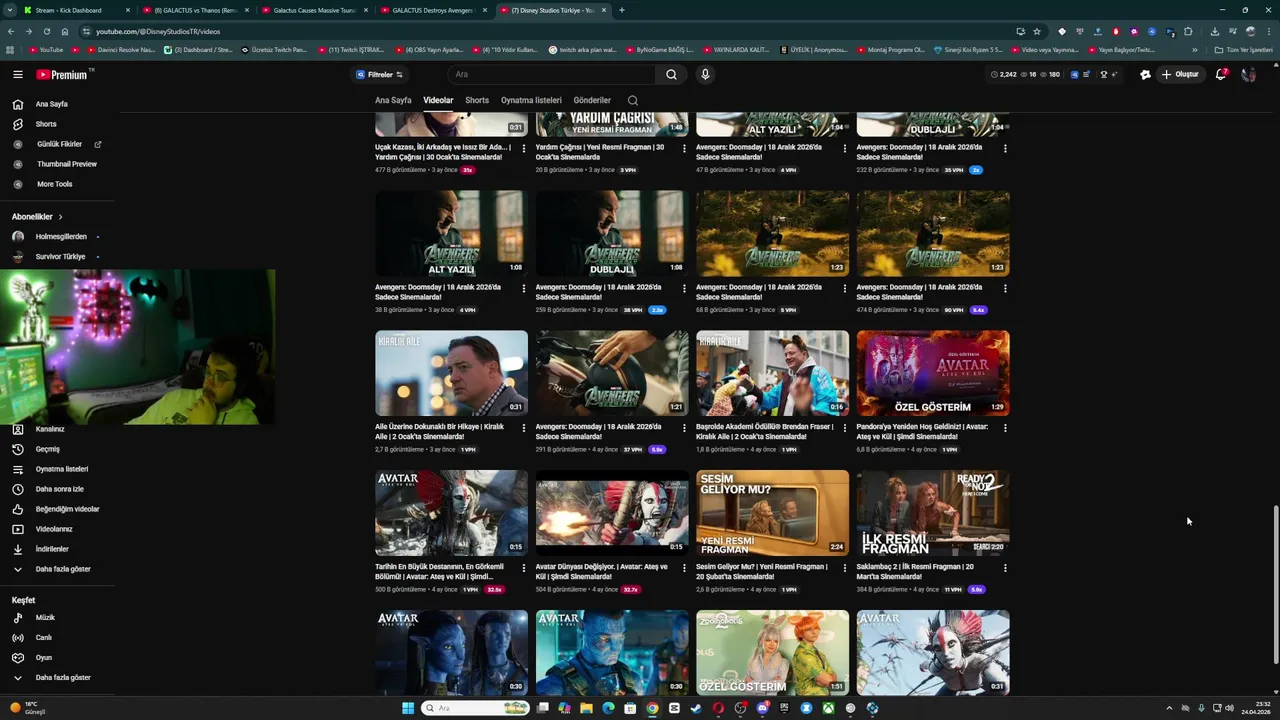Open the Filtreler filter button
1280x720 pixels.
[379, 74]
